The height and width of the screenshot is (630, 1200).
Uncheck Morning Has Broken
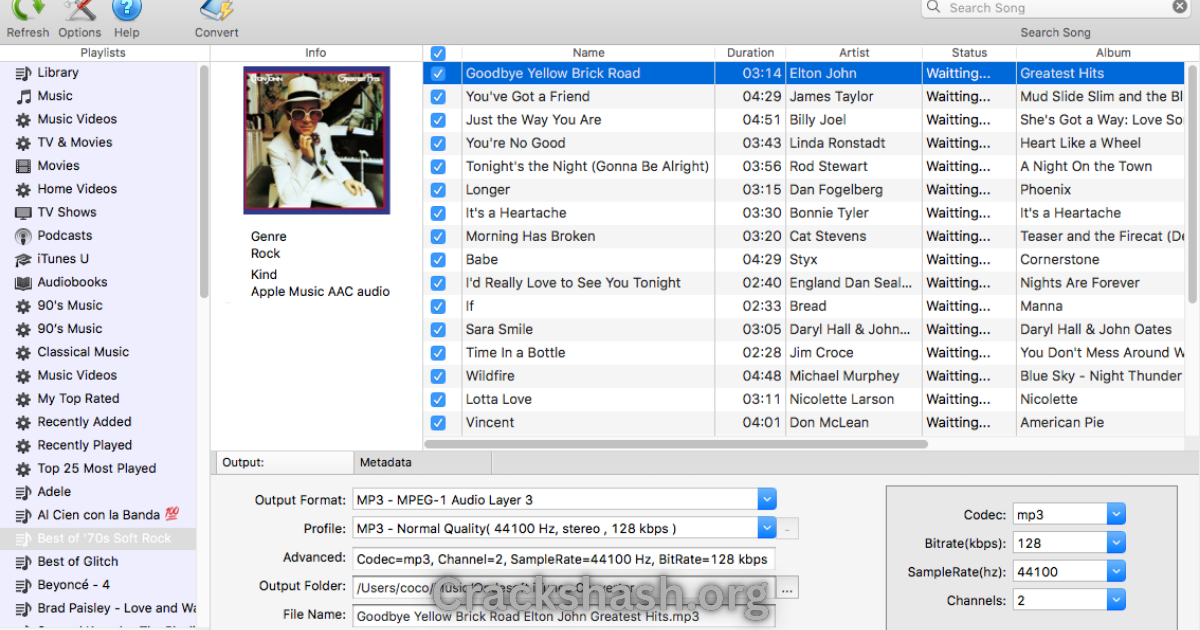[437, 236]
